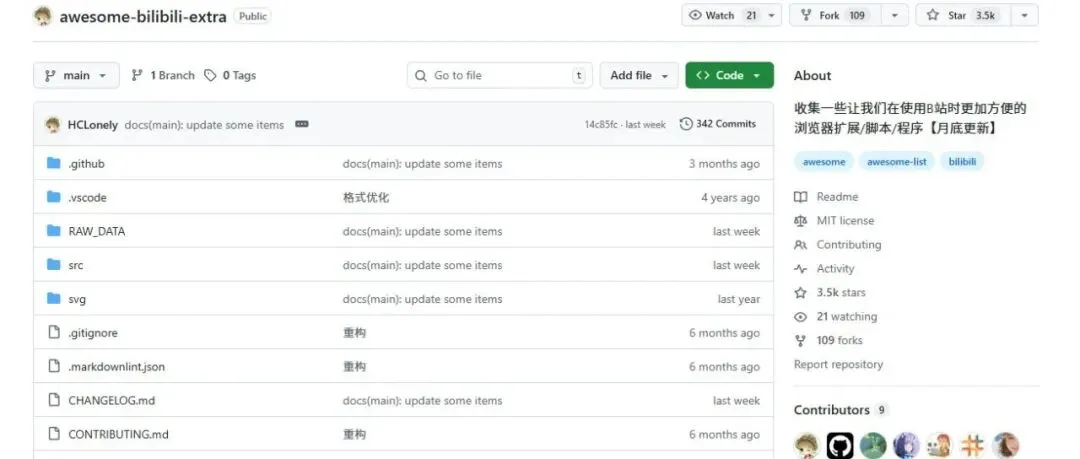This screenshot has width=1080, height=459.
Task: Open the green Code dropdown
Action: (x=729, y=75)
